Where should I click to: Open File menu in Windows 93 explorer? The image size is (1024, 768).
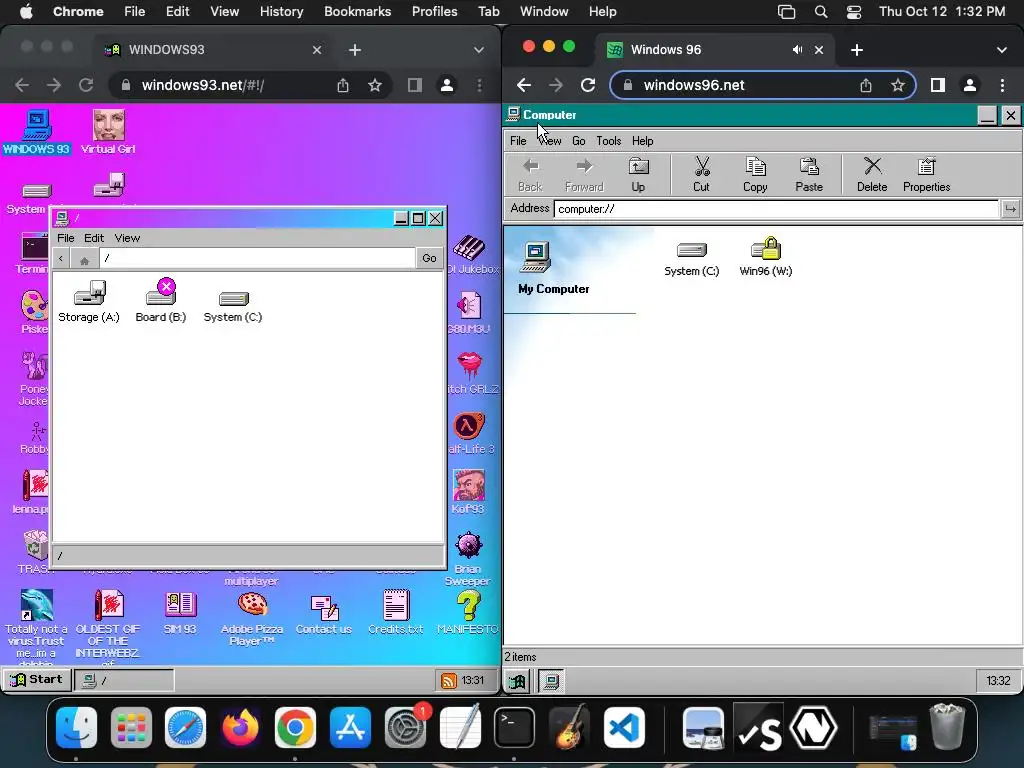(65, 238)
